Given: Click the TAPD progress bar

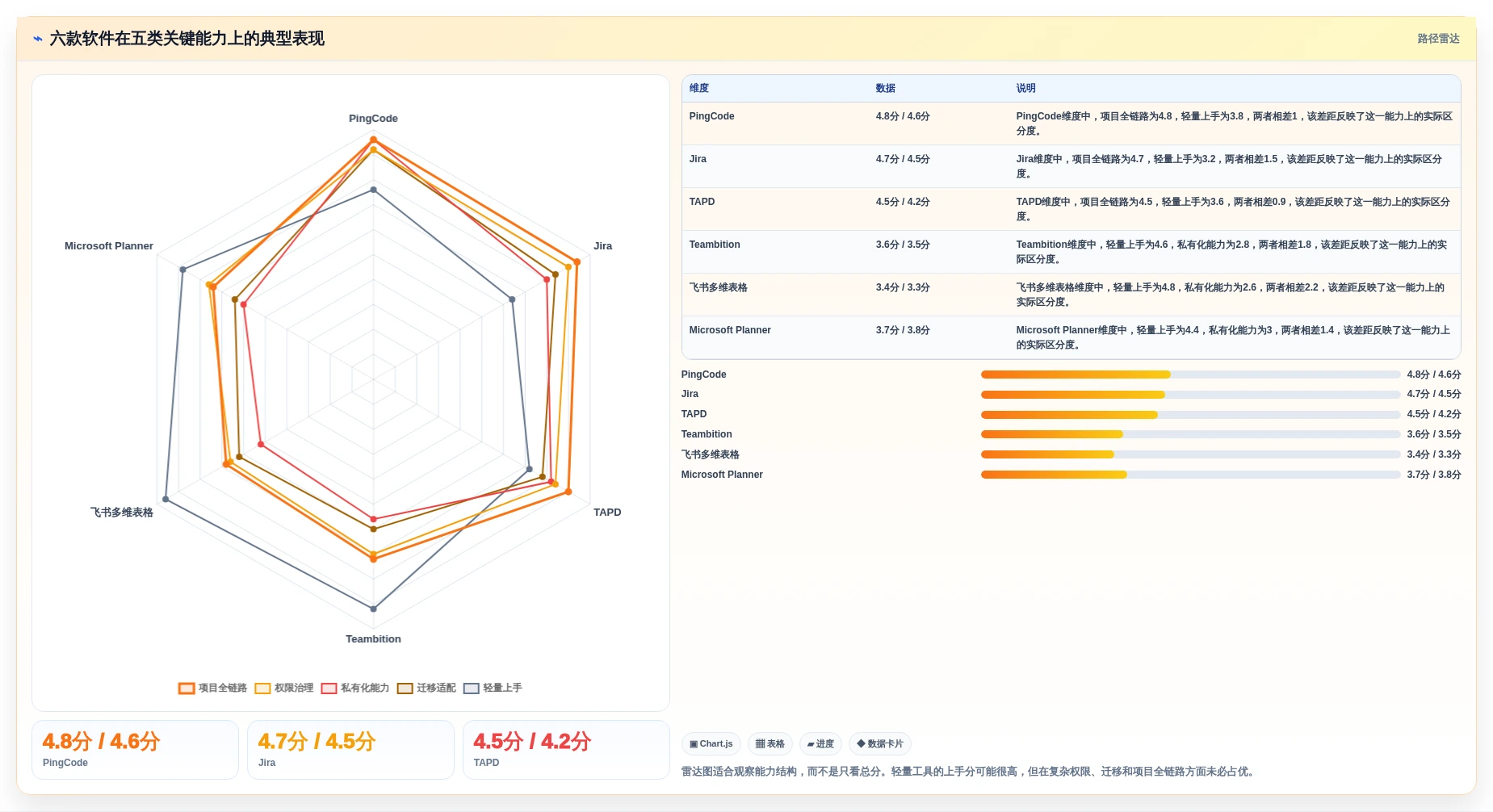Looking at the screenshot, I should point(1190,415).
